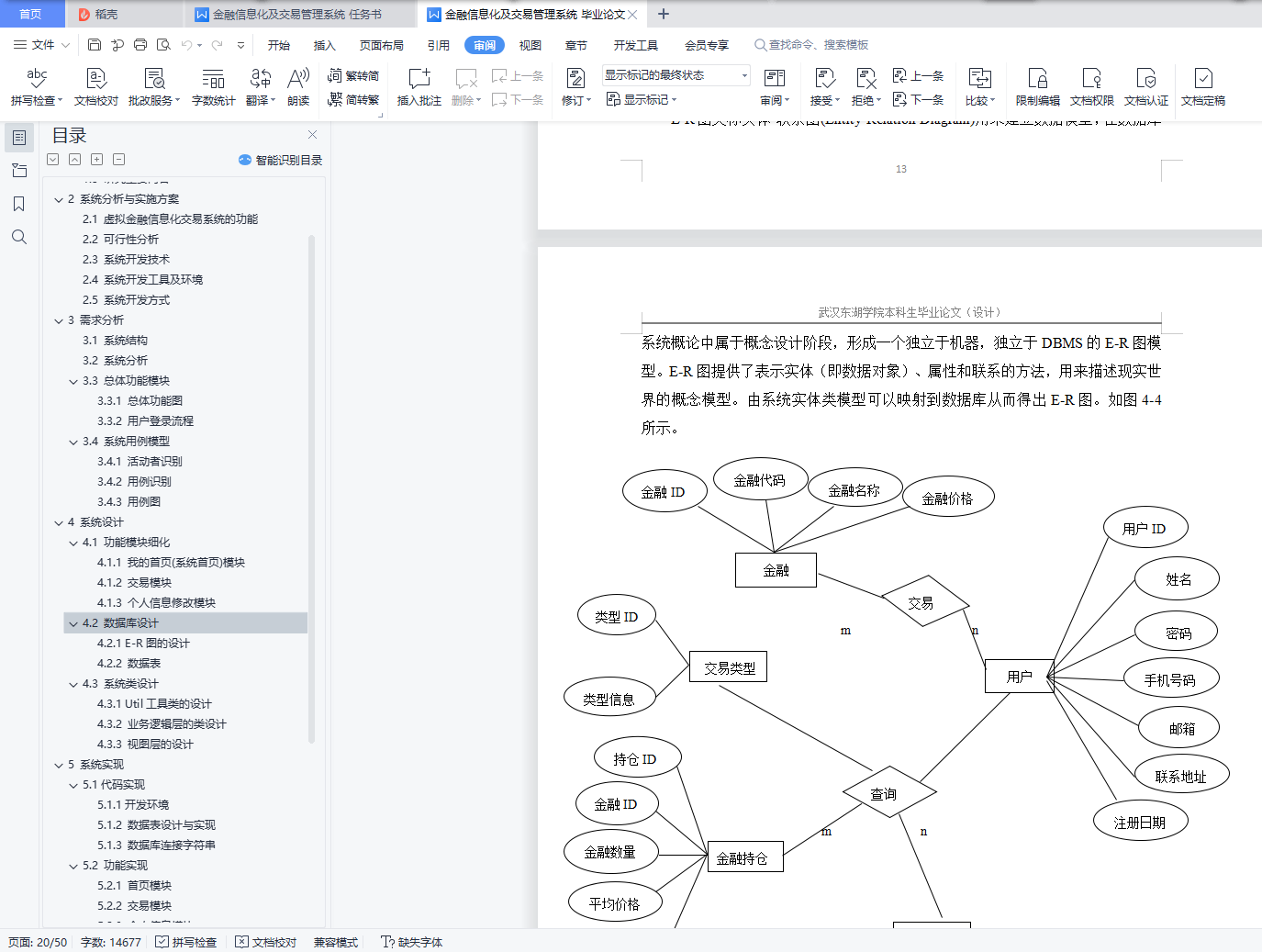This screenshot has height=952, width=1262.
Task: Open 批改服务 correction service
Action: (x=154, y=87)
